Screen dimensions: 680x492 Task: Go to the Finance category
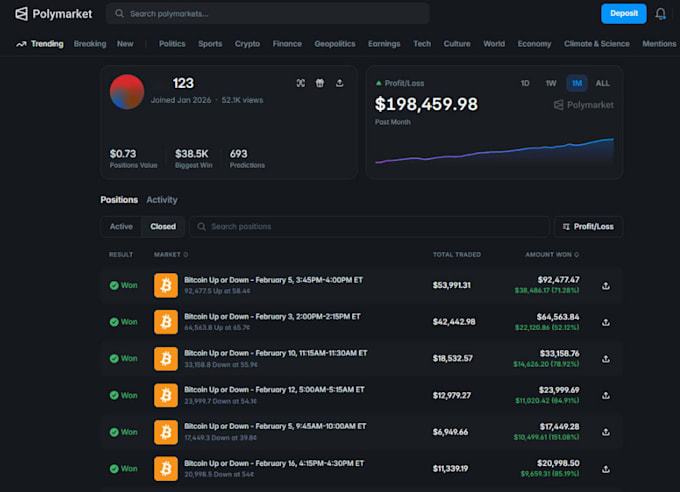coord(287,44)
